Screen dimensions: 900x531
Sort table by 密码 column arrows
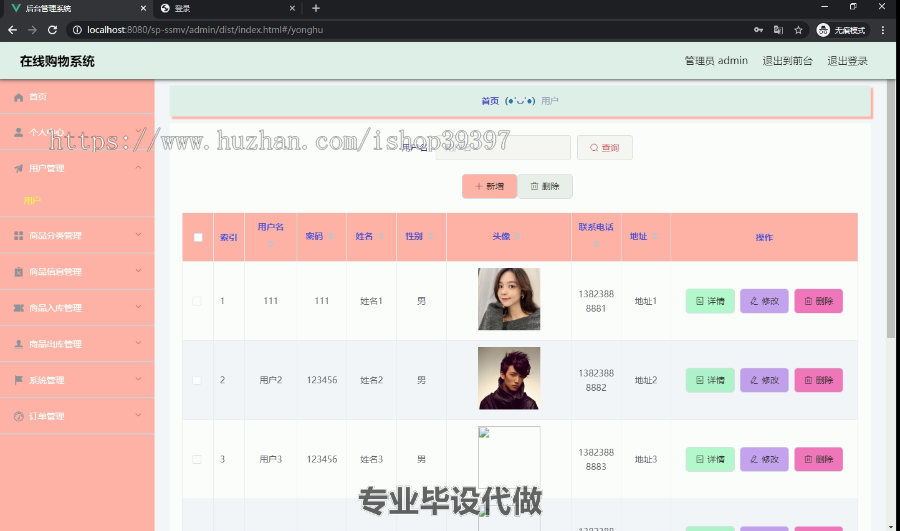pos(331,237)
